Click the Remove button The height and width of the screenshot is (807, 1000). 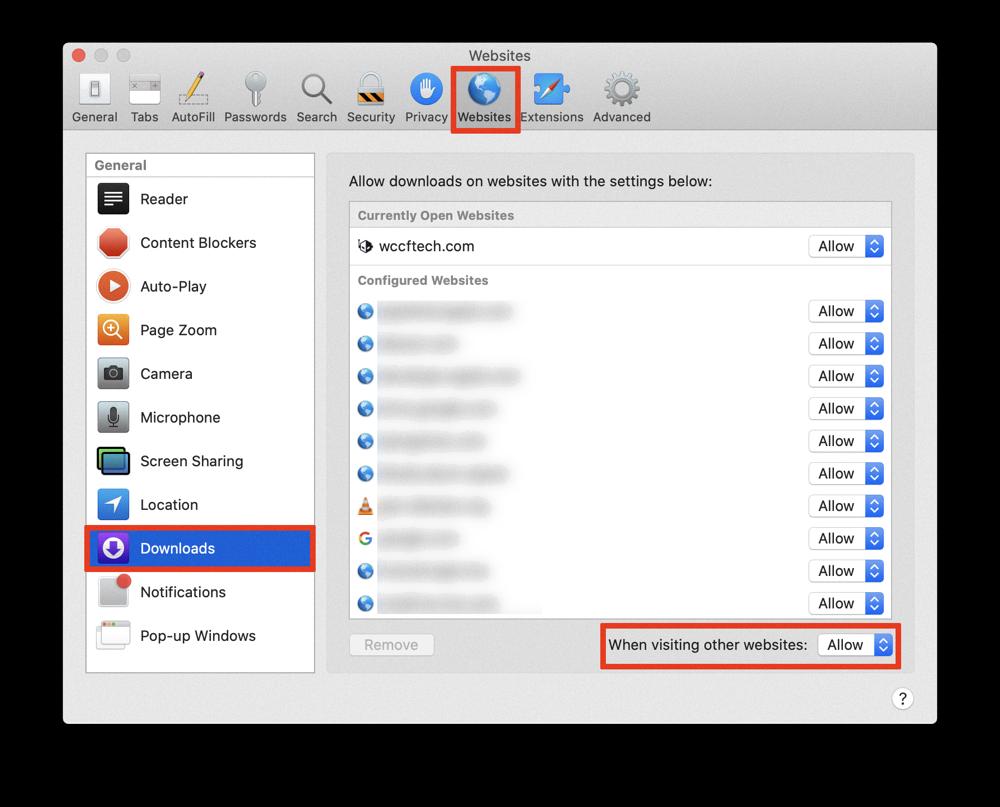[391, 645]
